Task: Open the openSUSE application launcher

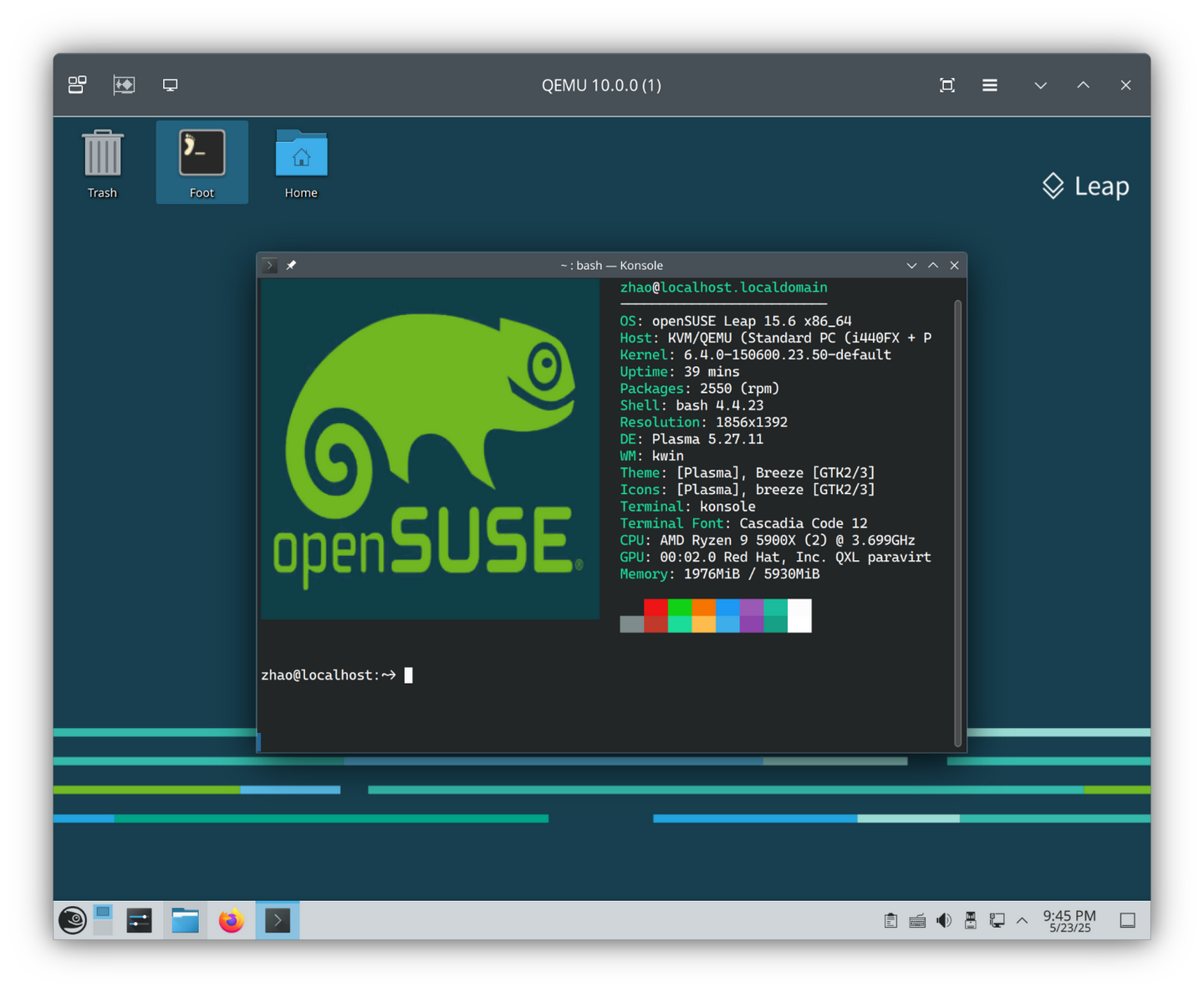Action: pyautogui.click(x=72, y=919)
